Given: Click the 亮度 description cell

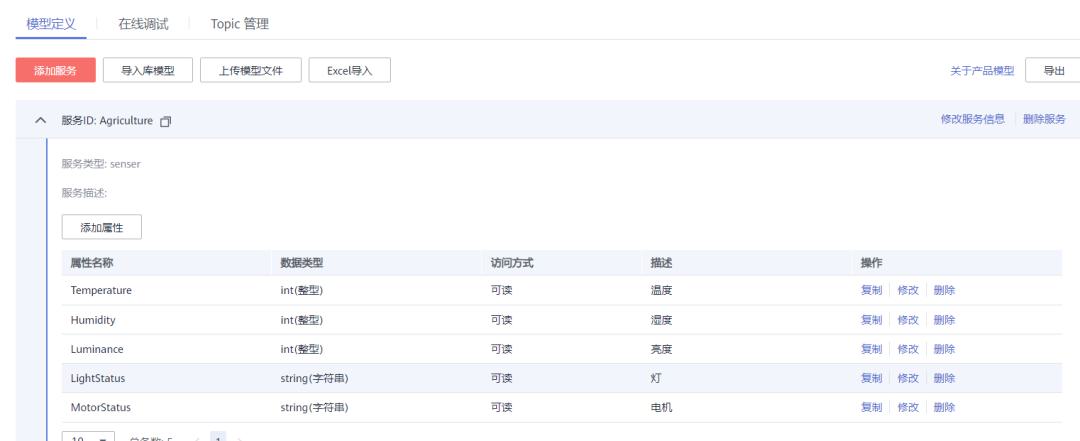Looking at the screenshot, I should coord(661,349).
